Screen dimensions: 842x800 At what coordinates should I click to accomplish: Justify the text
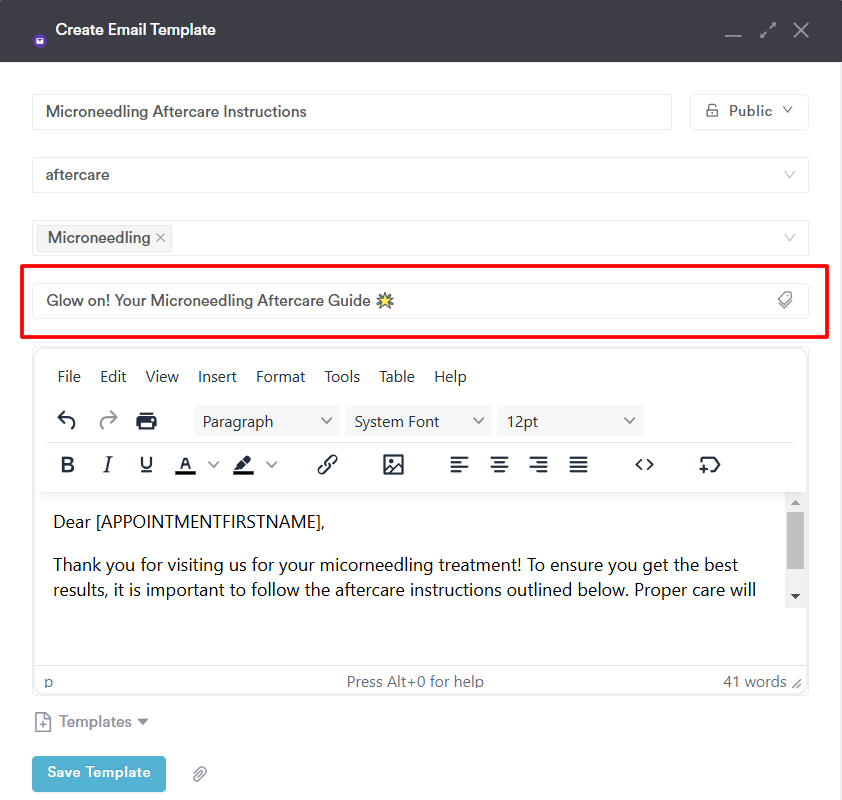pyautogui.click(x=578, y=464)
